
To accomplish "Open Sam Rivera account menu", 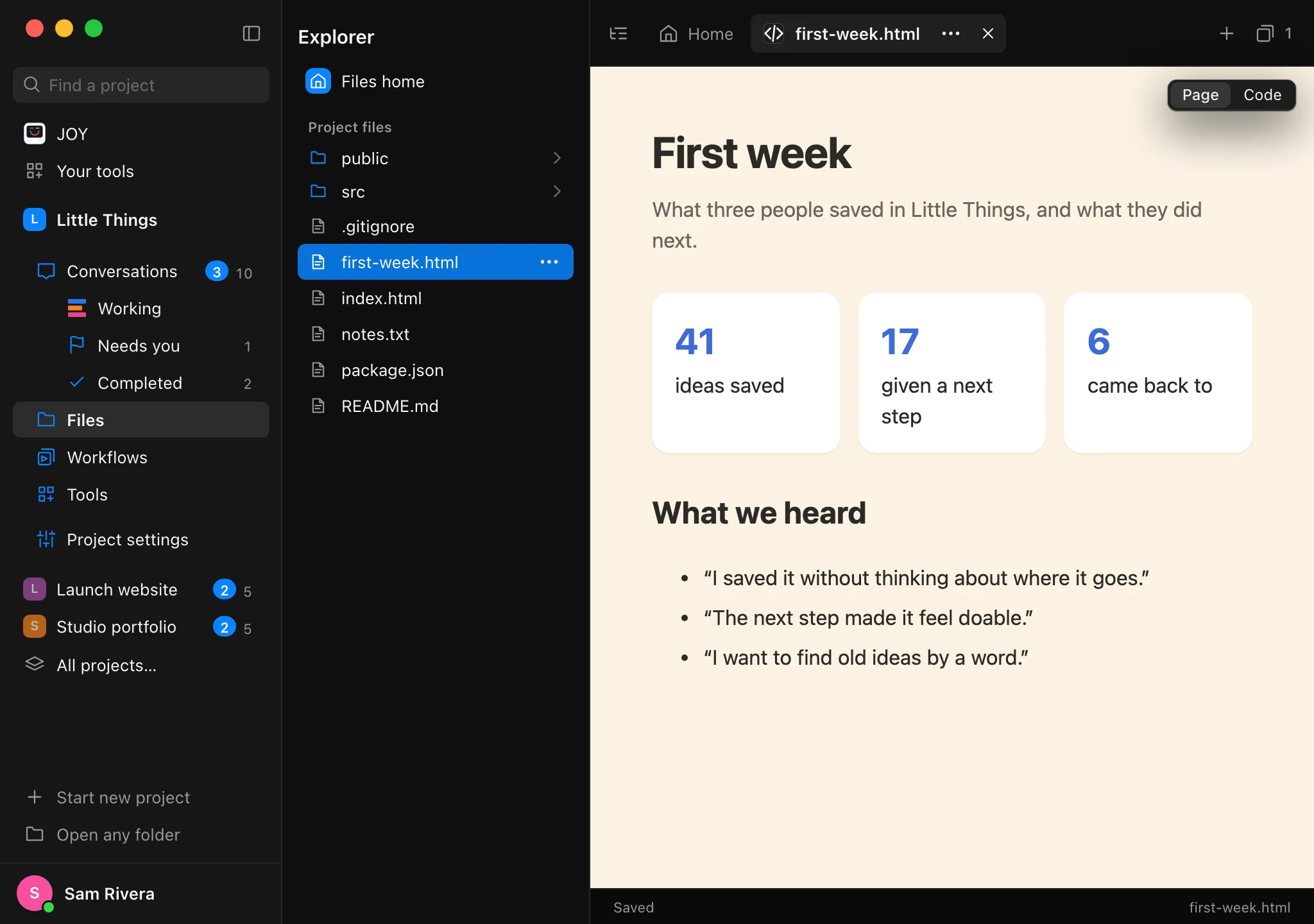I will pos(141,893).
